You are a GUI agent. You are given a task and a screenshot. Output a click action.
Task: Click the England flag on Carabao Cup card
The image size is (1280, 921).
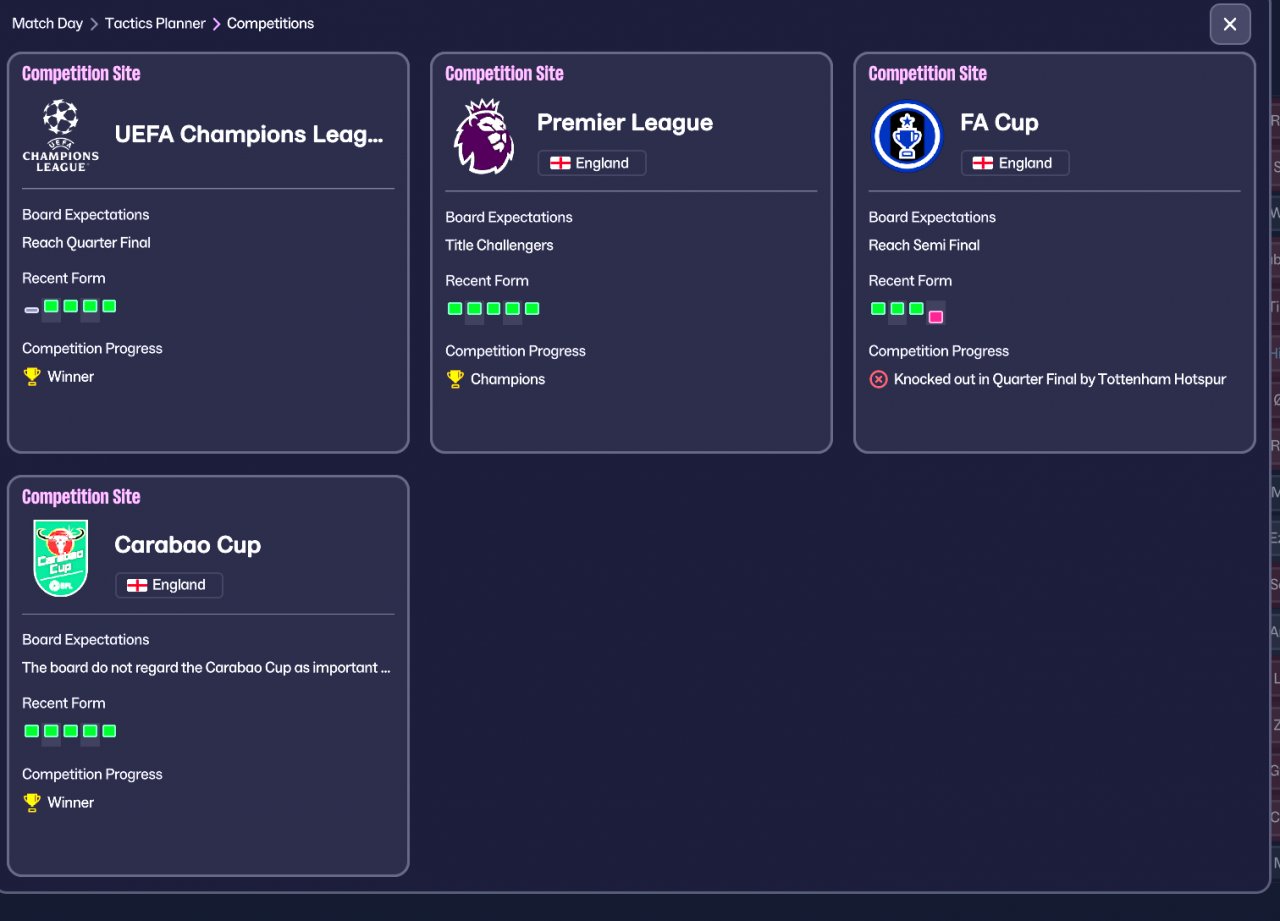137,585
